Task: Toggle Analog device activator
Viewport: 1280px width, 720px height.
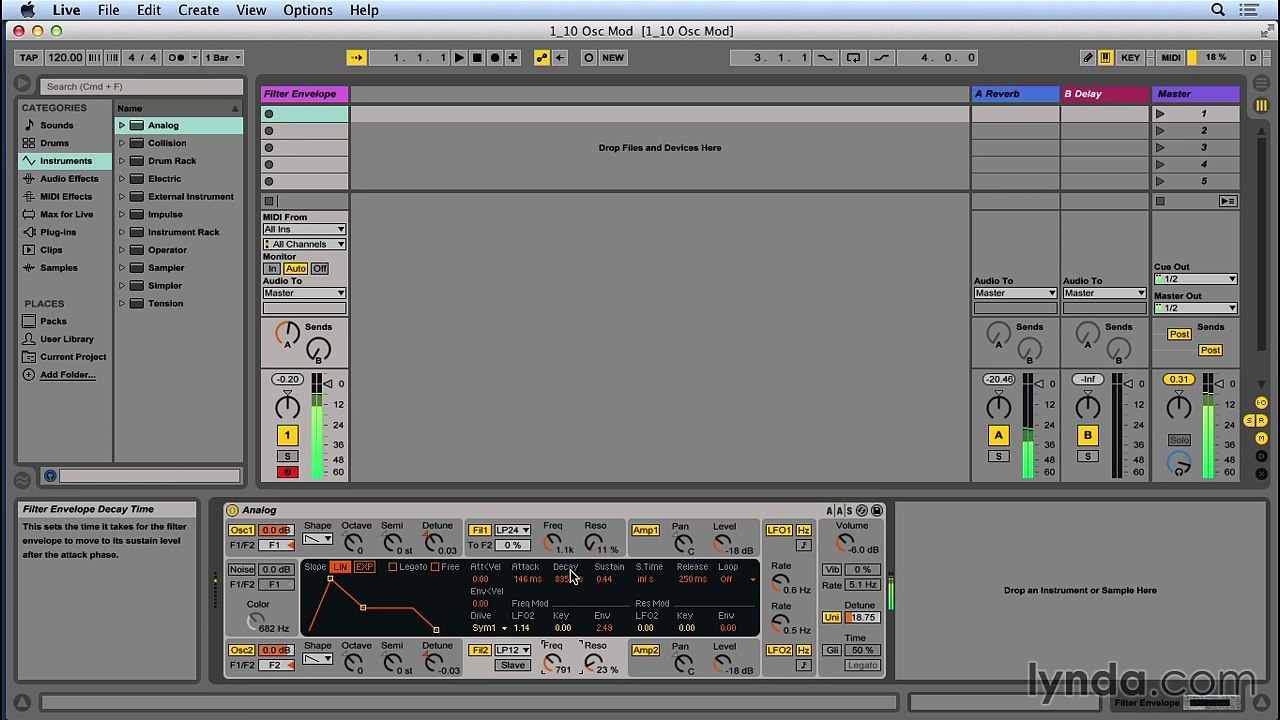Action: 232,510
